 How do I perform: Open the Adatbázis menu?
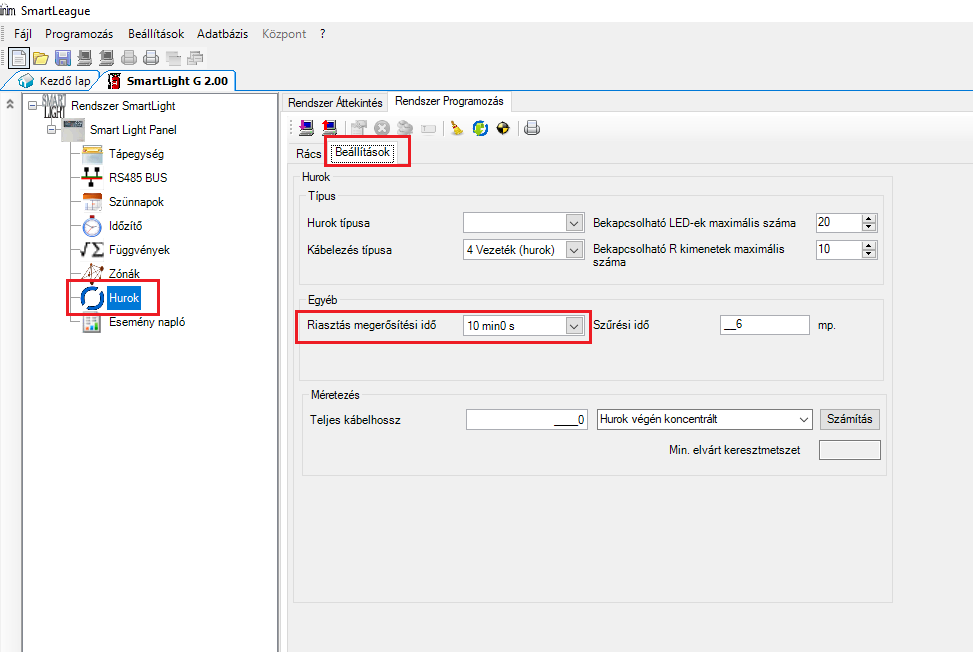222,34
